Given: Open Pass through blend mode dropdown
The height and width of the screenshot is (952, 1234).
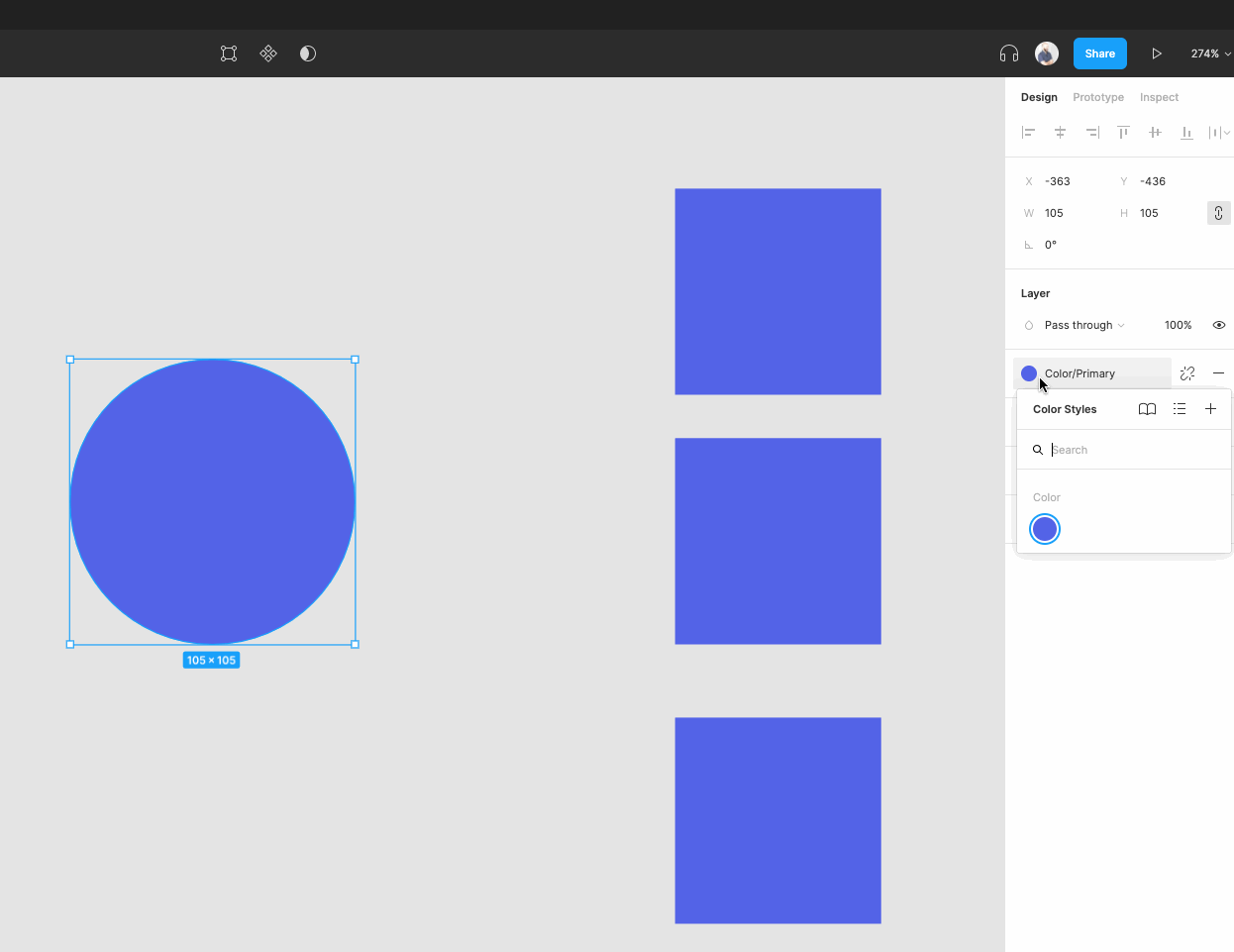Looking at the screenshot, I should (x=1084, y=325).
